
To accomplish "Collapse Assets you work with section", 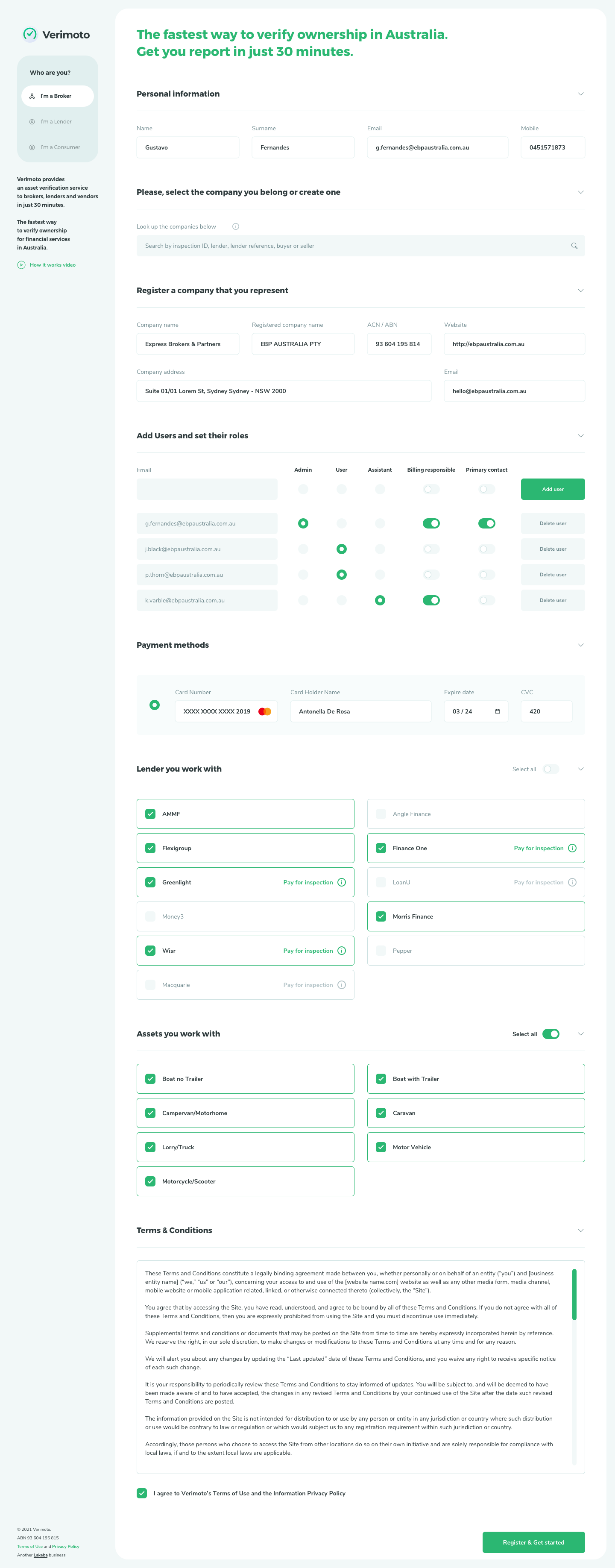I will 581,1034.
